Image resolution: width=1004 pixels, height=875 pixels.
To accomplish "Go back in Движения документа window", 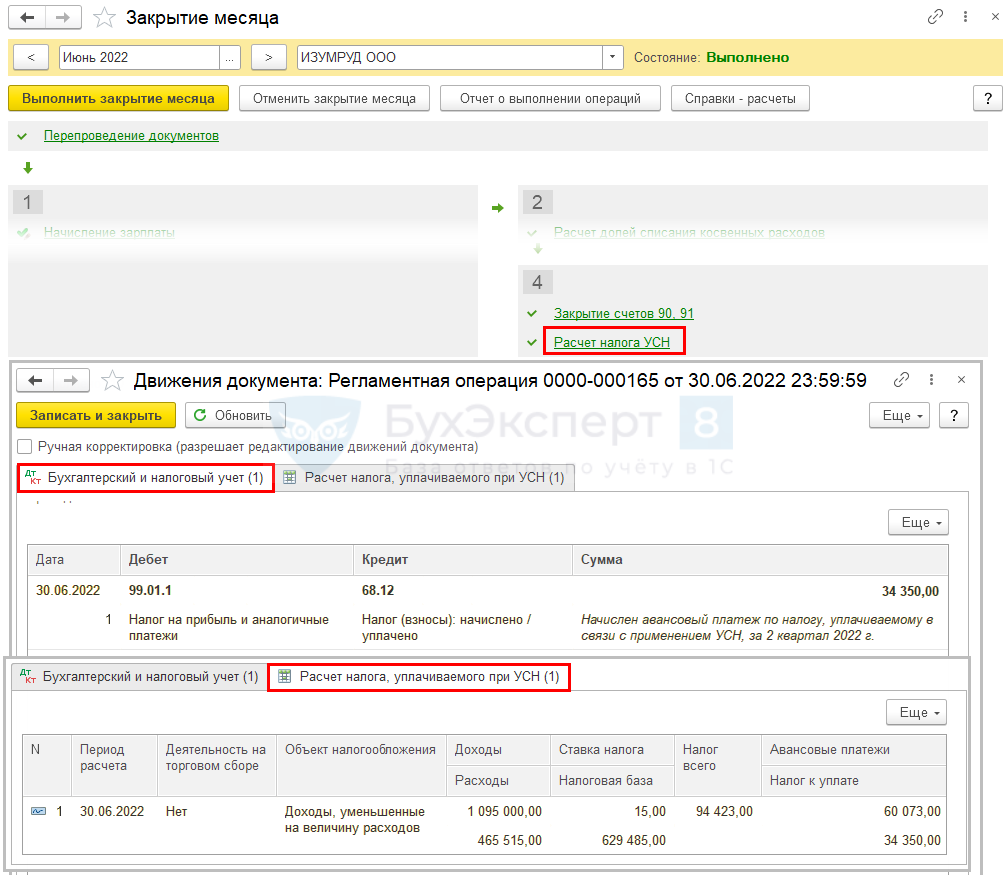I will (x=35, y=380).
